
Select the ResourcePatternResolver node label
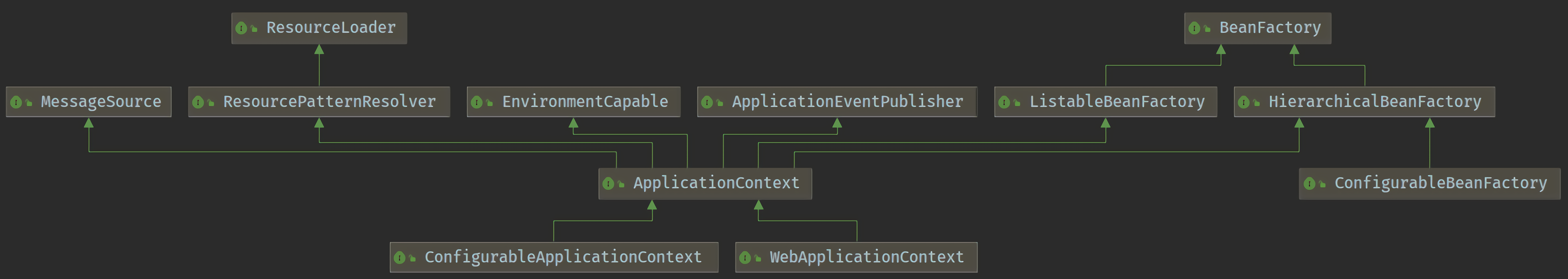[x=329, y=102]
